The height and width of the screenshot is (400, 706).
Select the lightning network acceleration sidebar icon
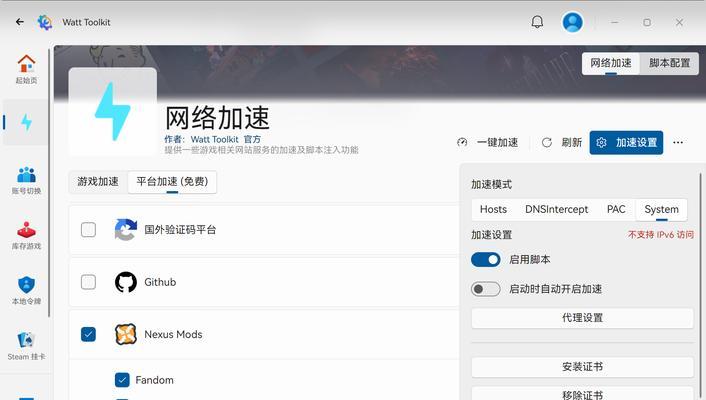tap(26, 122)
